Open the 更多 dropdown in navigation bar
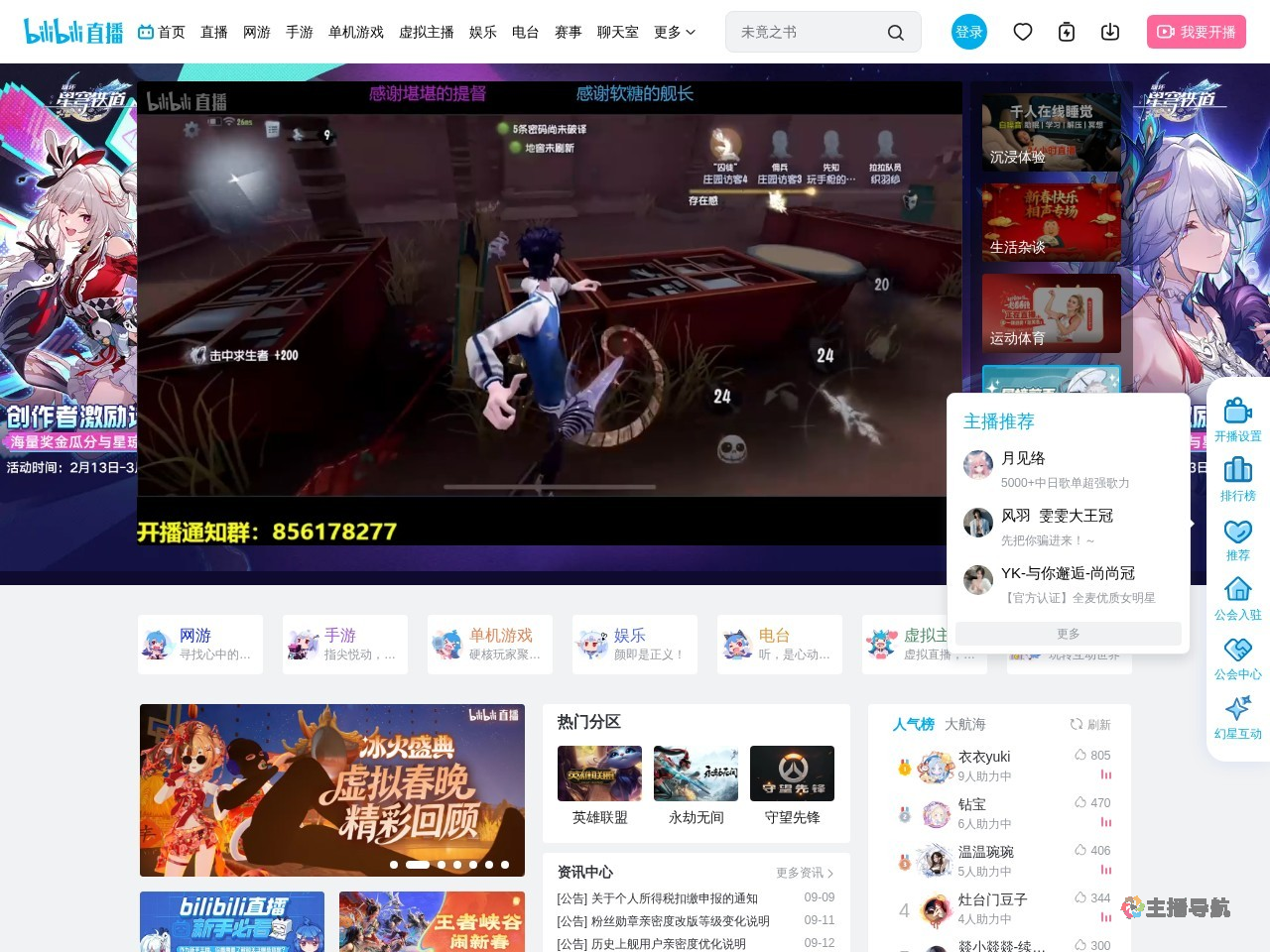Image resolution: width=1270 pixels, height=952 pixels. tap(675, 32)
